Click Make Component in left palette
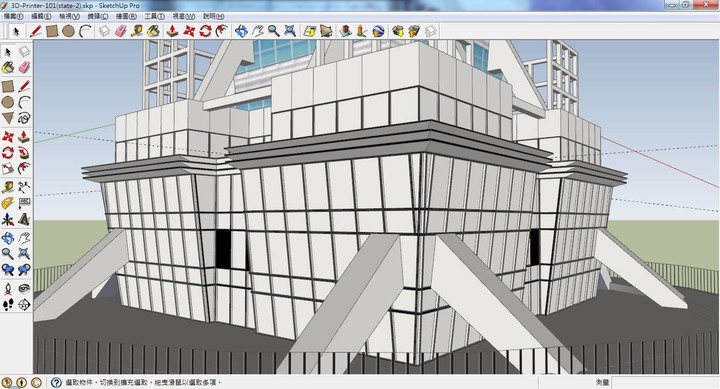This screenshot has width=720, height=389. 24,51
